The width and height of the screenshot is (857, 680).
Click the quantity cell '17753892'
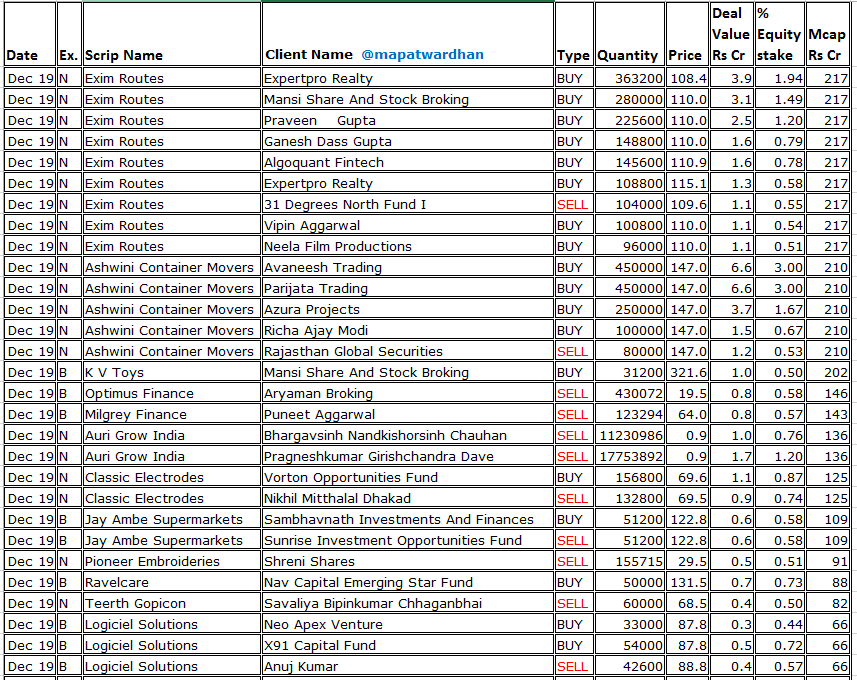coord(630,456)
